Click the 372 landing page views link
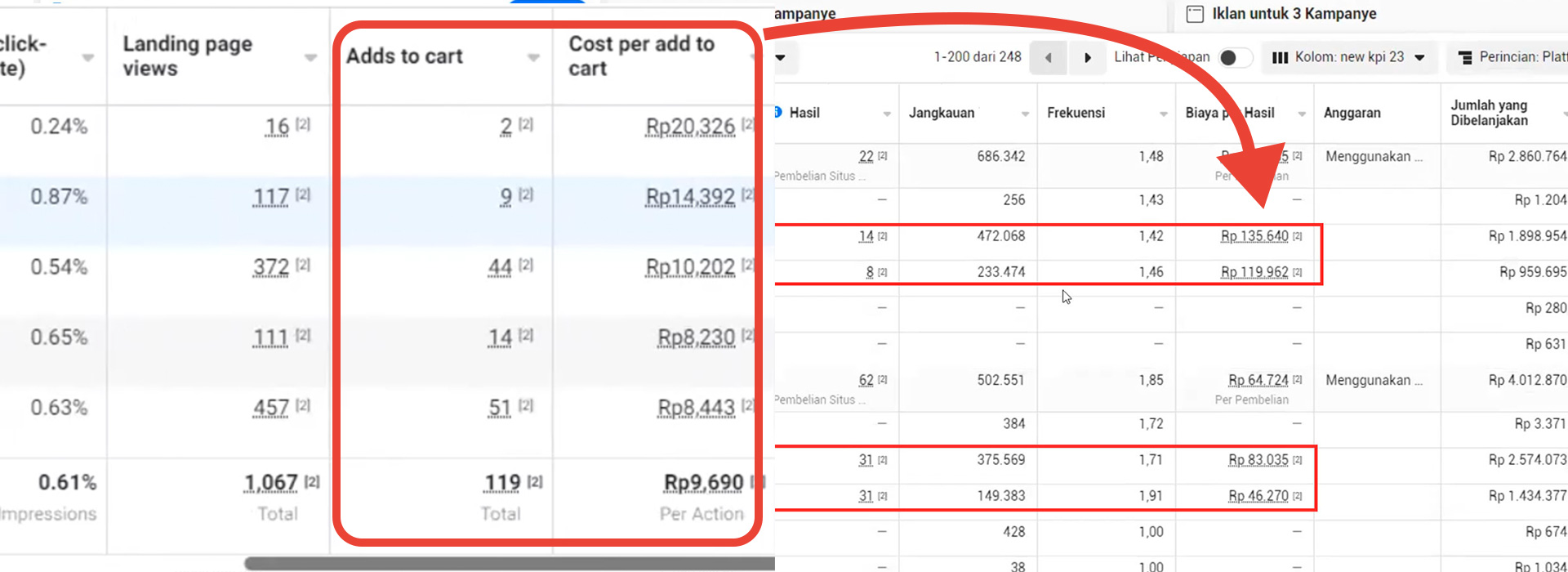Screen dimensions: 1568x572 point(271,267)
